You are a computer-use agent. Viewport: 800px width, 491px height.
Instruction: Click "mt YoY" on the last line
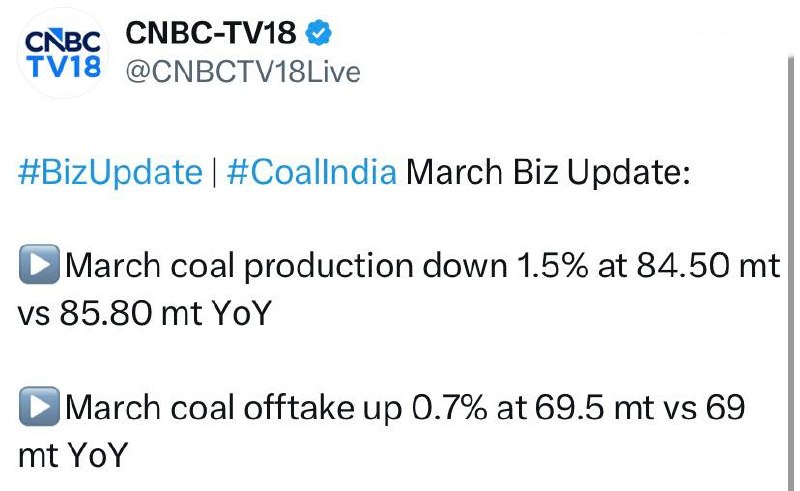73,457
